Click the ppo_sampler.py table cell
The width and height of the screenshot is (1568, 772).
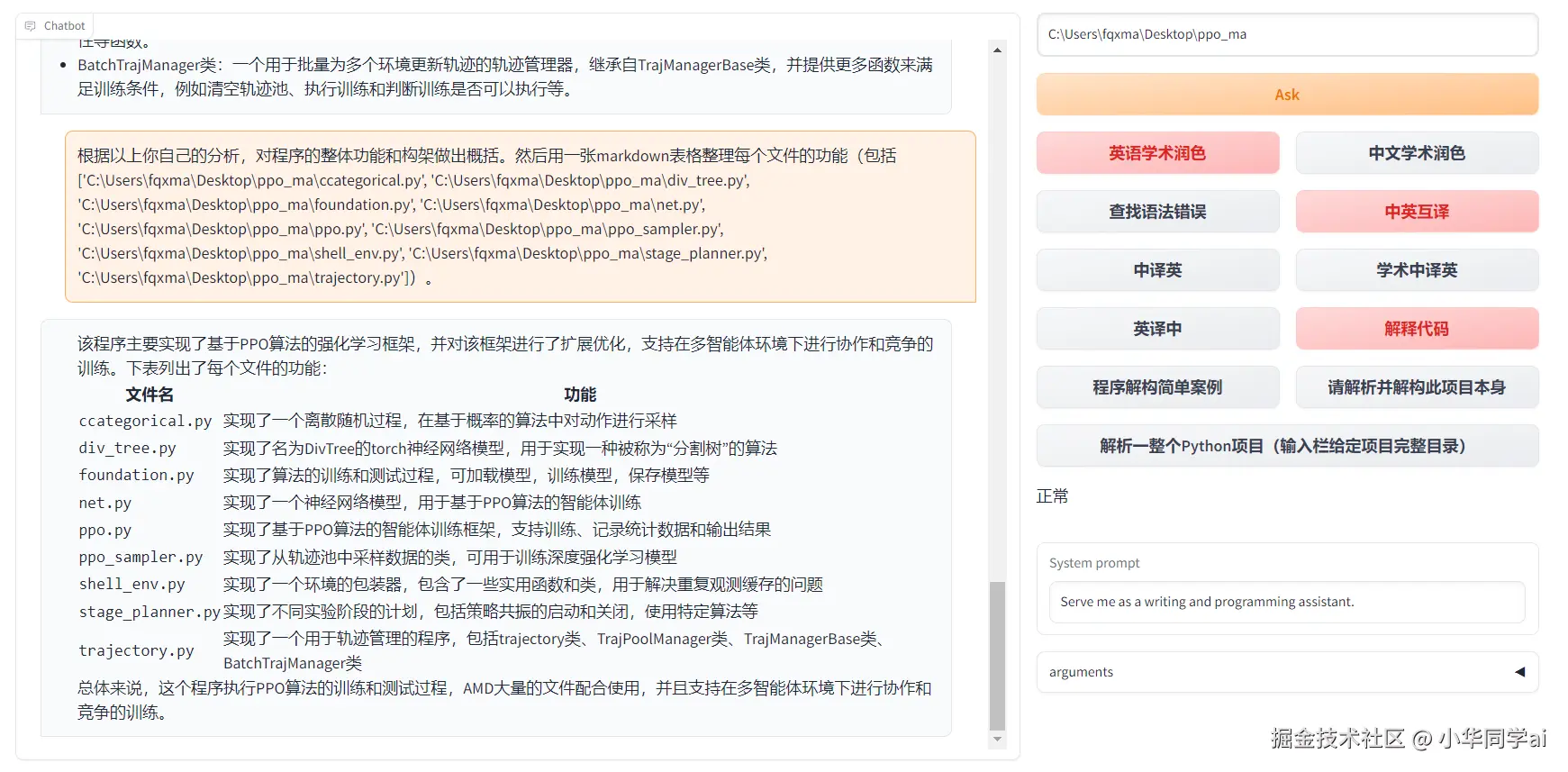140,557
